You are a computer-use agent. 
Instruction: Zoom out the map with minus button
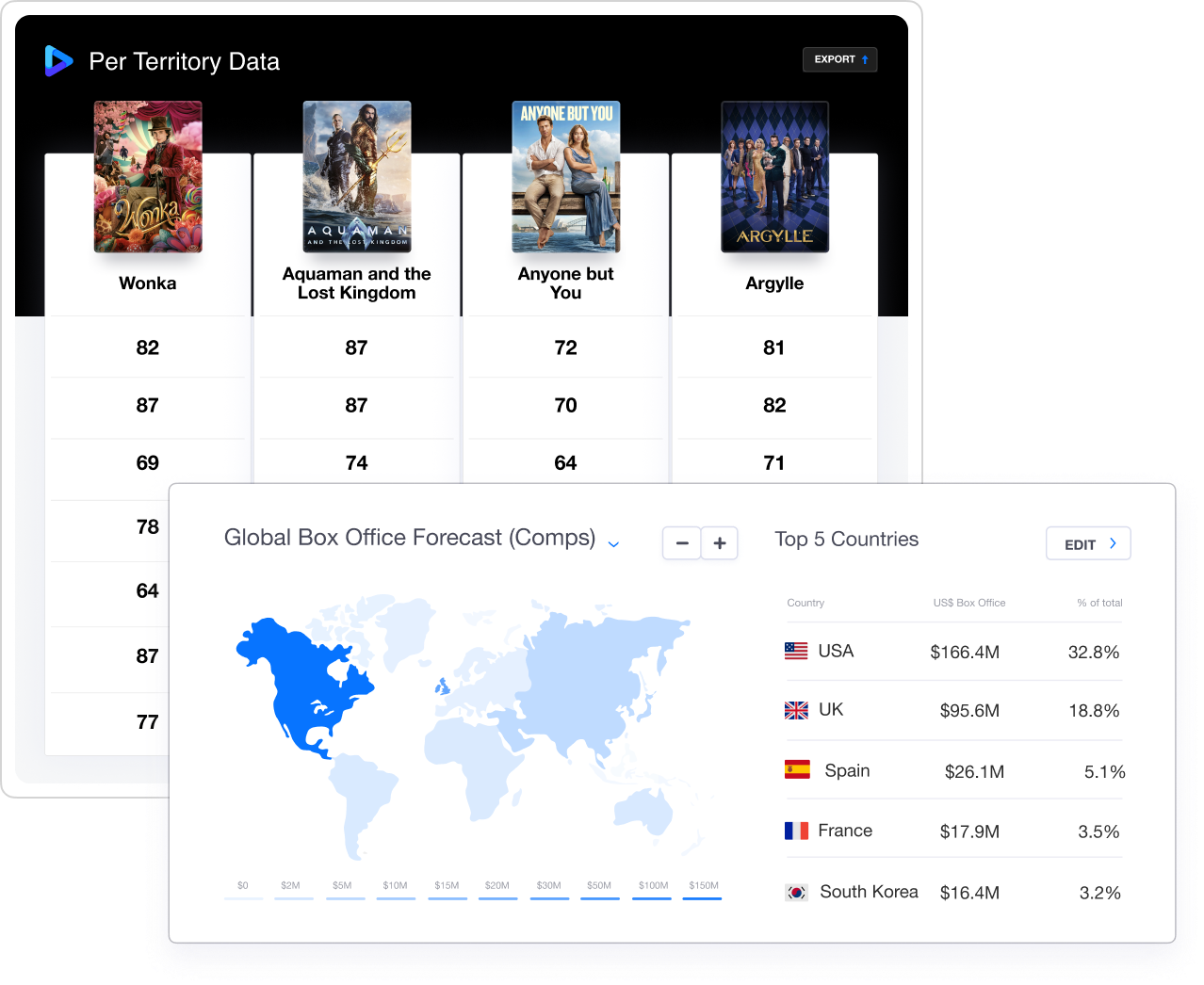pyautogui.click(x=682, y=543)
